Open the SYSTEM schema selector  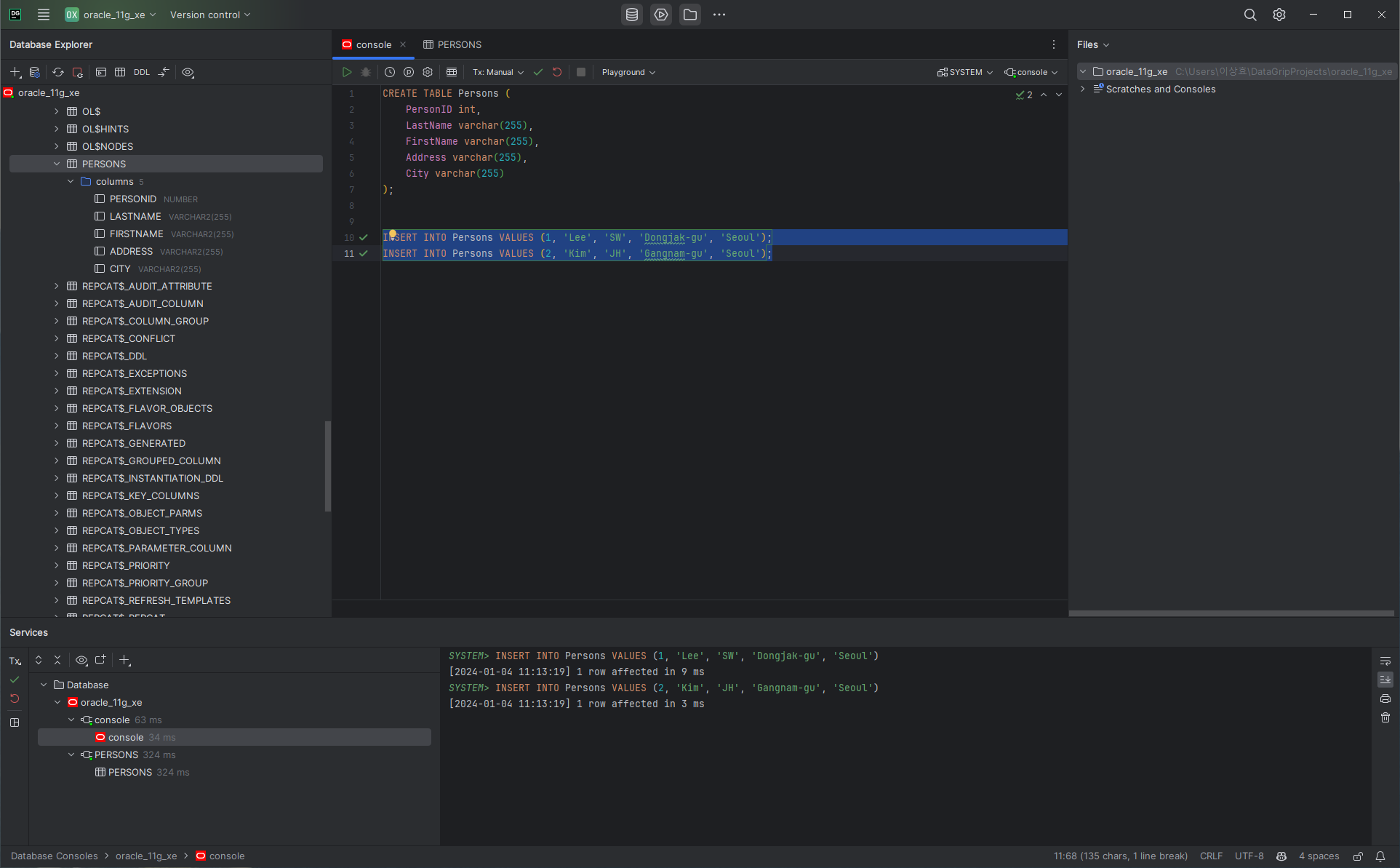pyautogui.click(x=965, y=72)
